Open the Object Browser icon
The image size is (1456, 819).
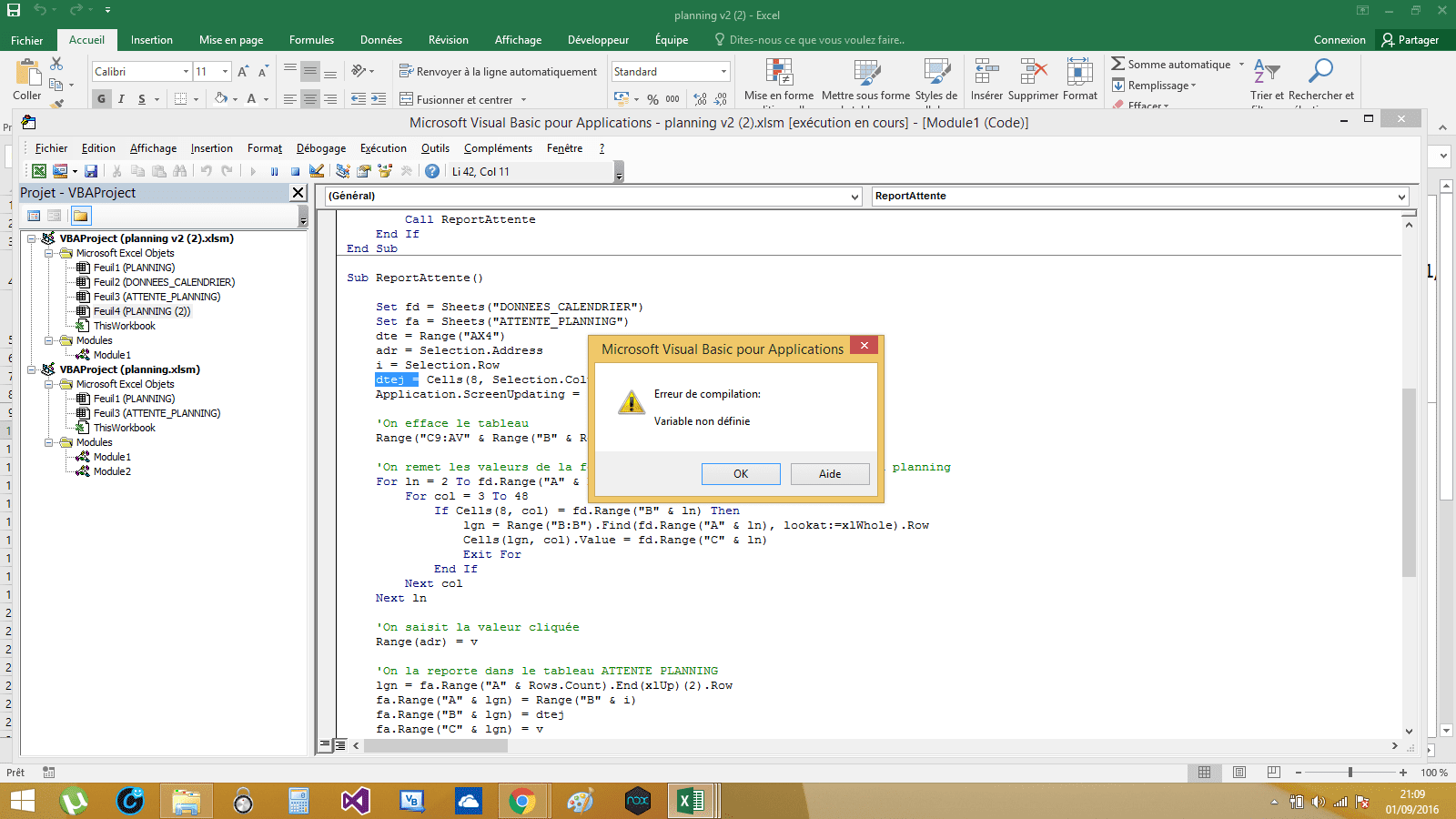385,171
